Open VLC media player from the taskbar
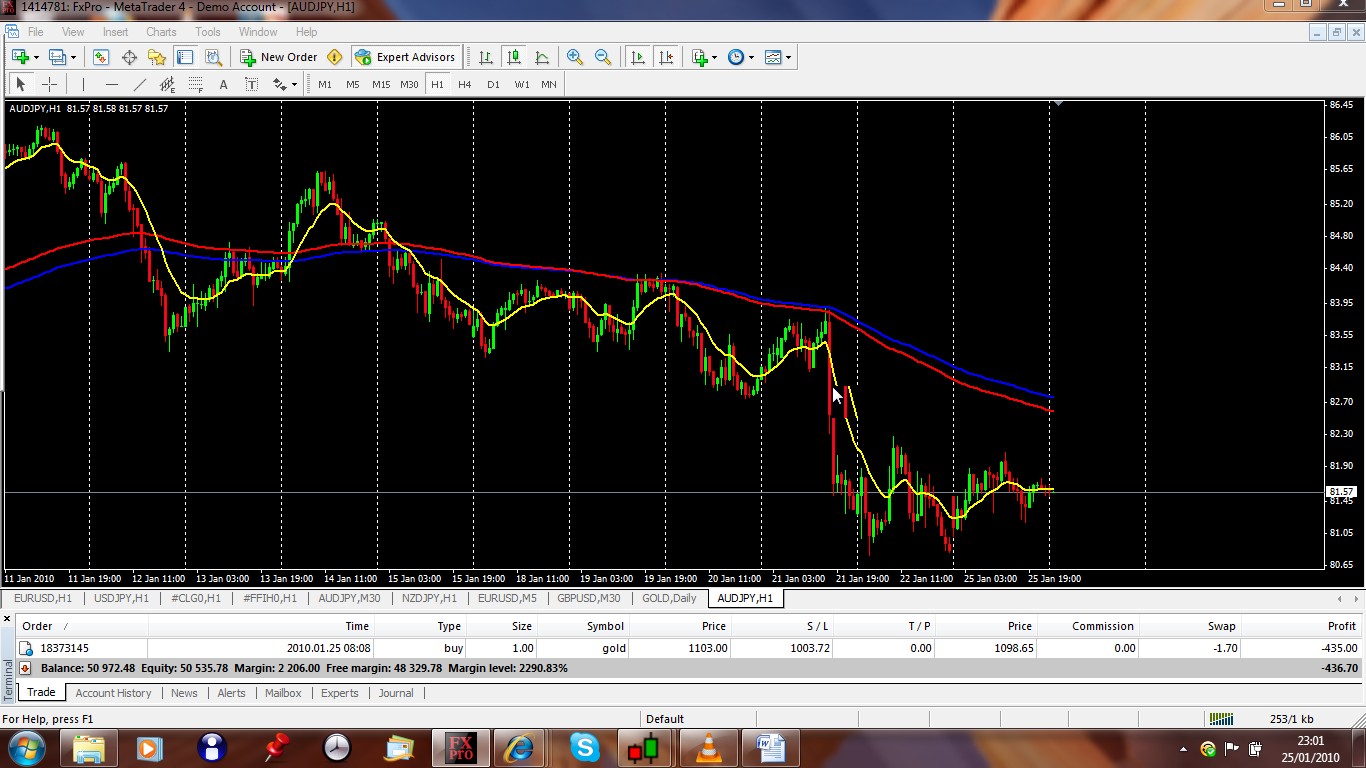 (708, 748)
